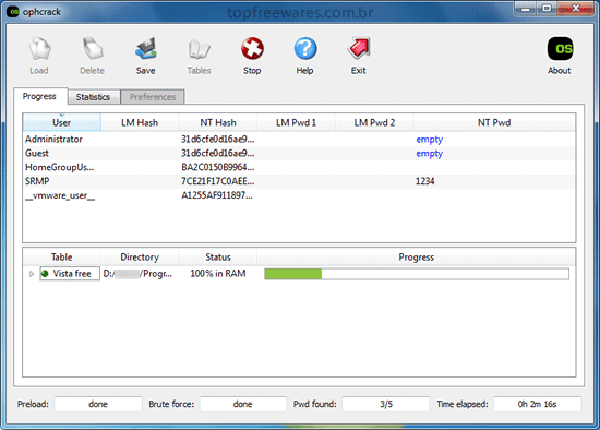Click the LM Pwd 2 column header

click(374, 122)
